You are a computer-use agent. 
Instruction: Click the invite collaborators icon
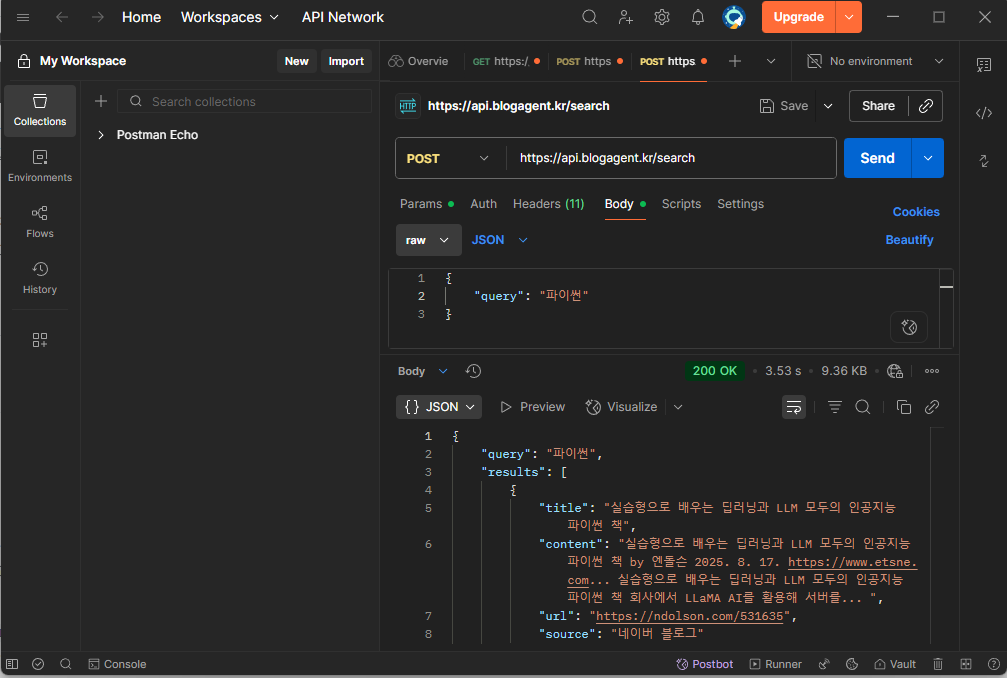(x=626, y=17)
